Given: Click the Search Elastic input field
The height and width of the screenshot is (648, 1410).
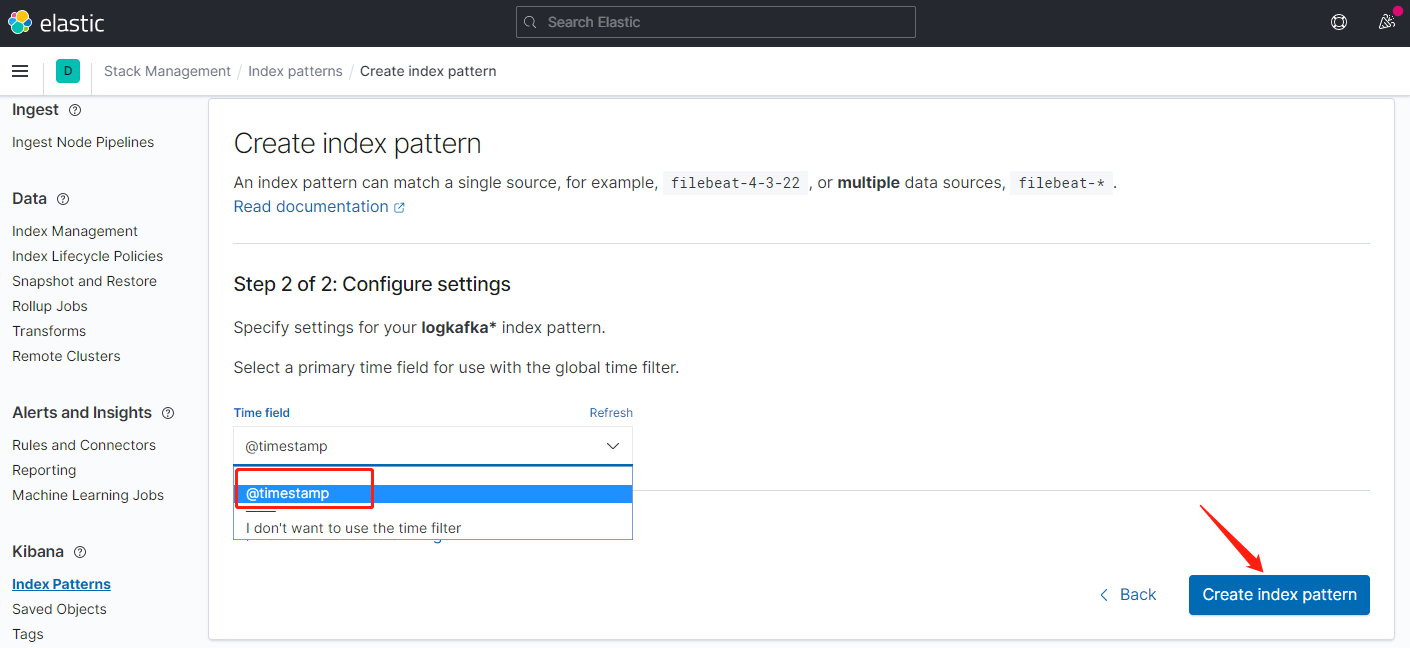Looking at the screenshot, I should (715, 22).
